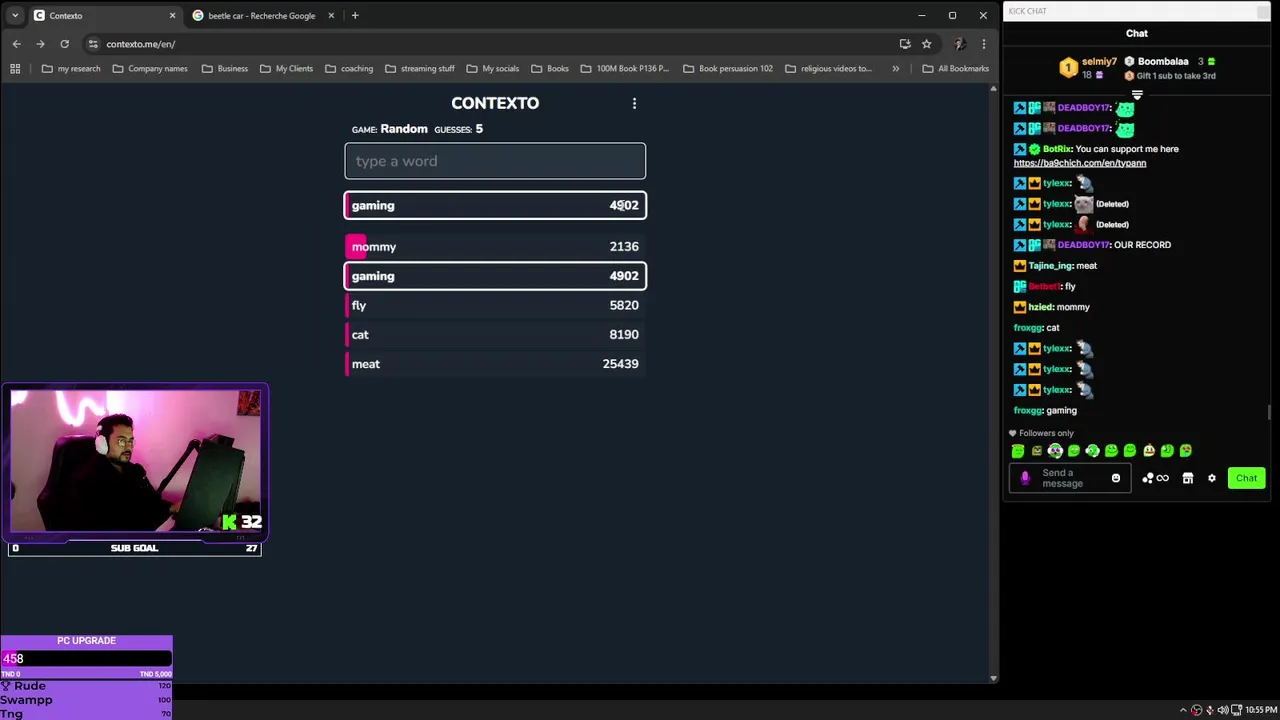The width and height of the screenshot is (1280, 720).
Task: Click the type a word input
Action: coord(495,161)
